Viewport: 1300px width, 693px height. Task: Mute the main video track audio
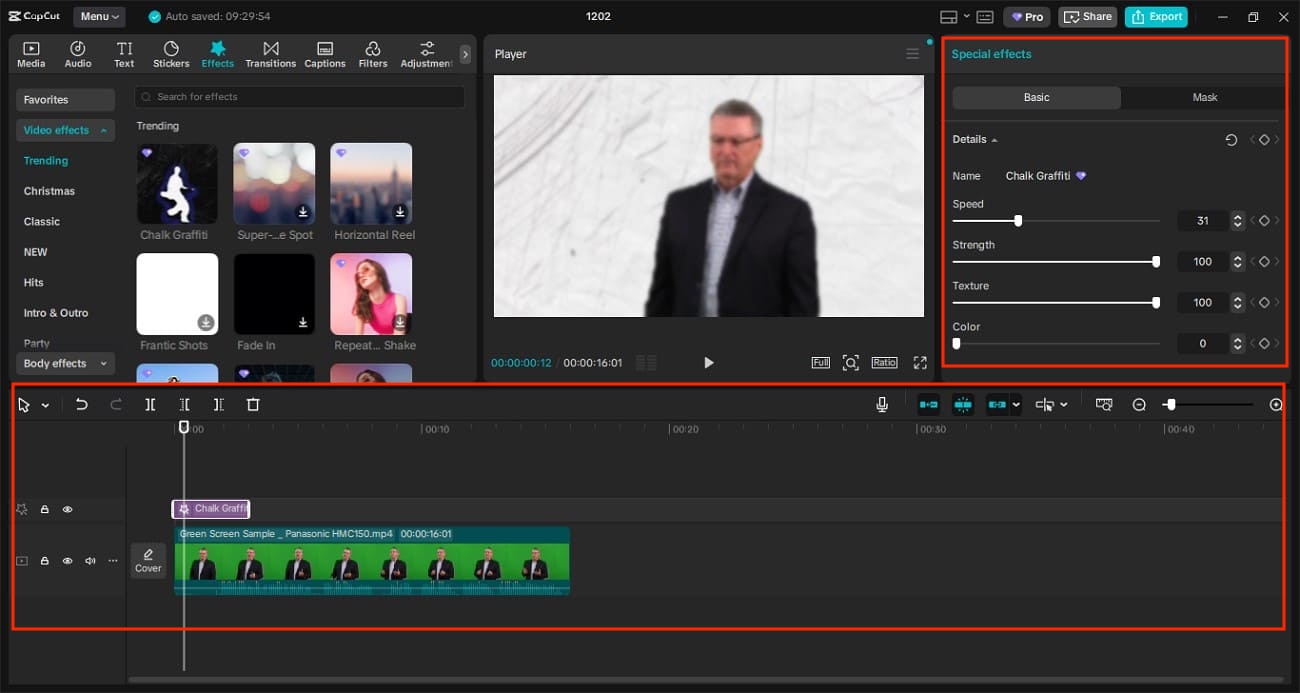pyautogui.click(x=90, y=561)
